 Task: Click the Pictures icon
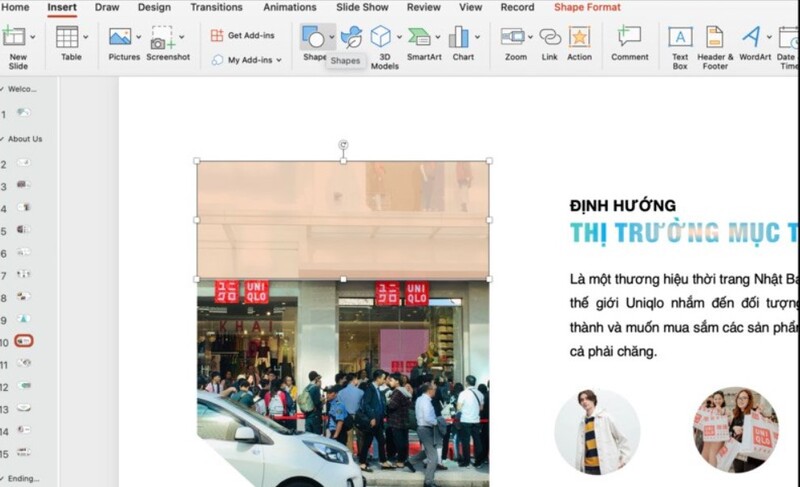click(120, 37)
